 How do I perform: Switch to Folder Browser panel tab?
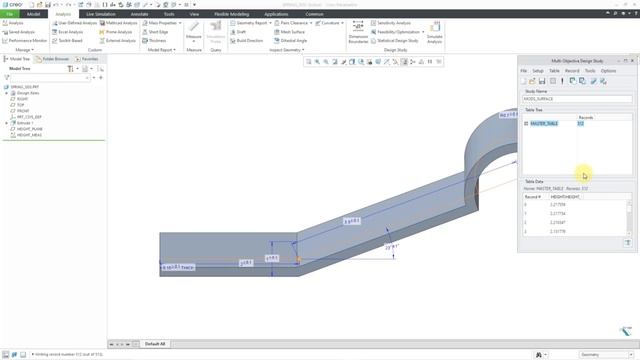click(52, 59)
